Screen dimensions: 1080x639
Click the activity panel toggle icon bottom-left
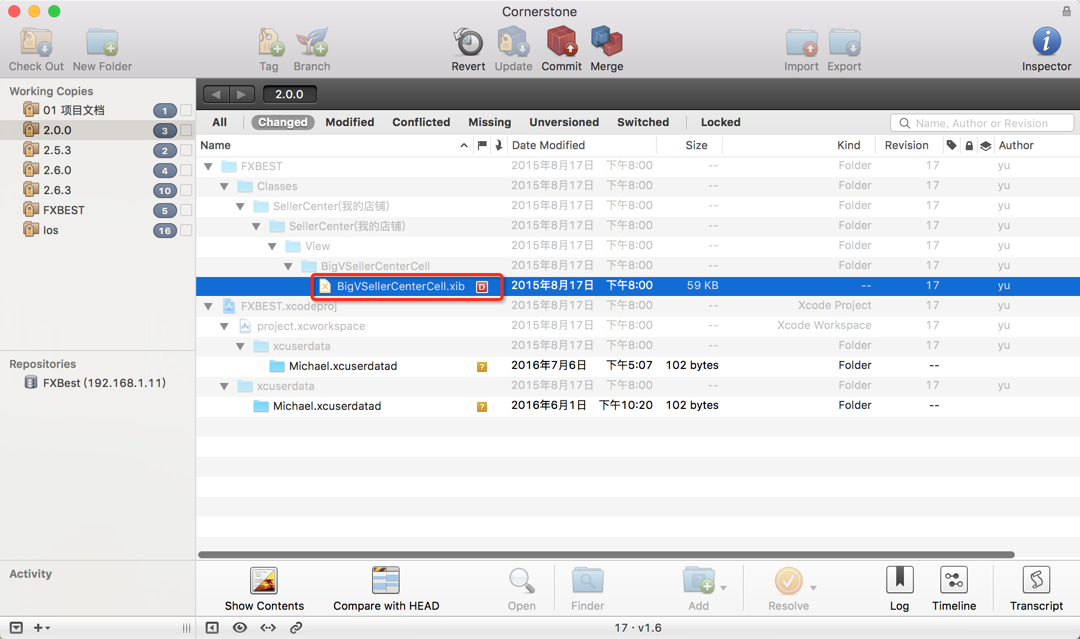(x=17, y=627)
